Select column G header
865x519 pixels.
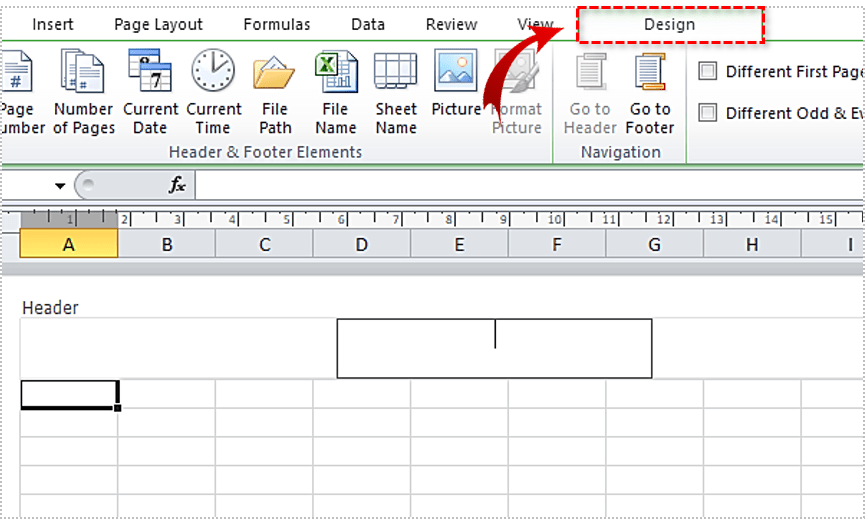pos(654,244)
